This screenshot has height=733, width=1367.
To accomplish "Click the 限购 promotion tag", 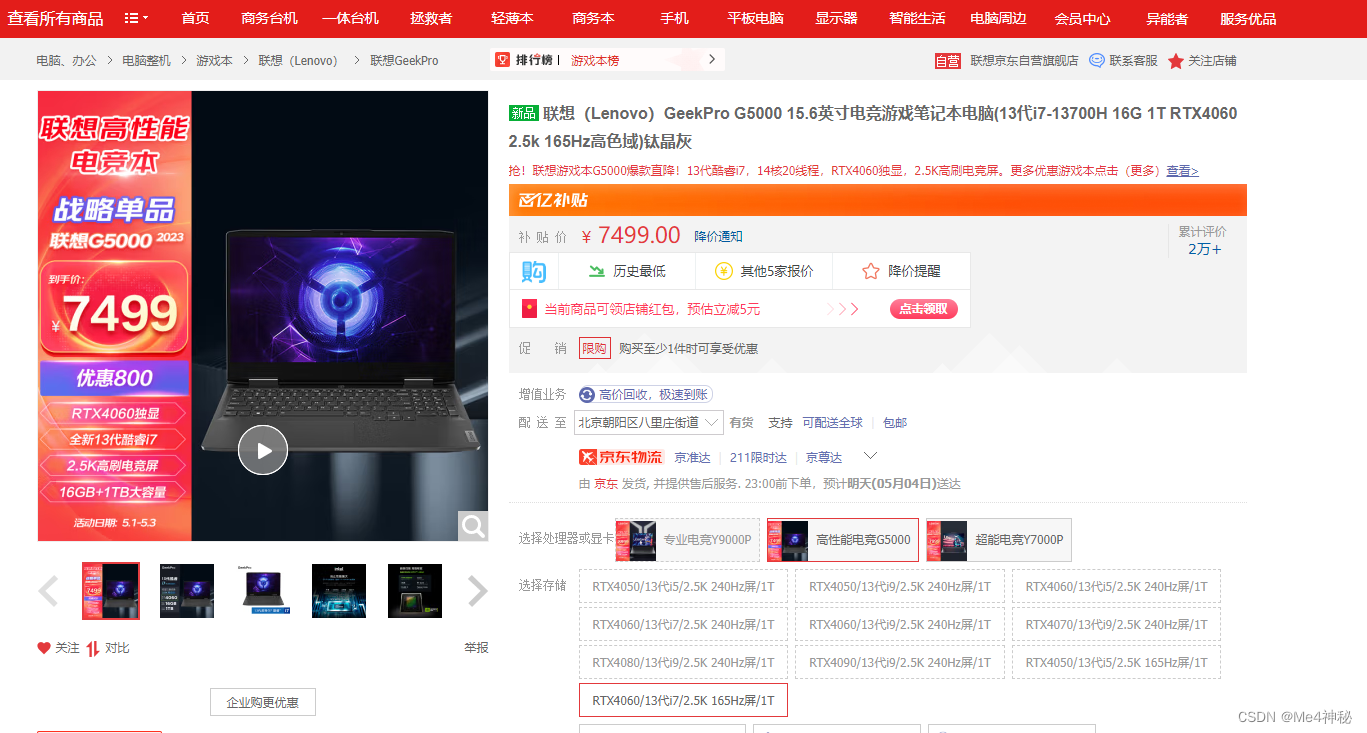I will point(594,348).
